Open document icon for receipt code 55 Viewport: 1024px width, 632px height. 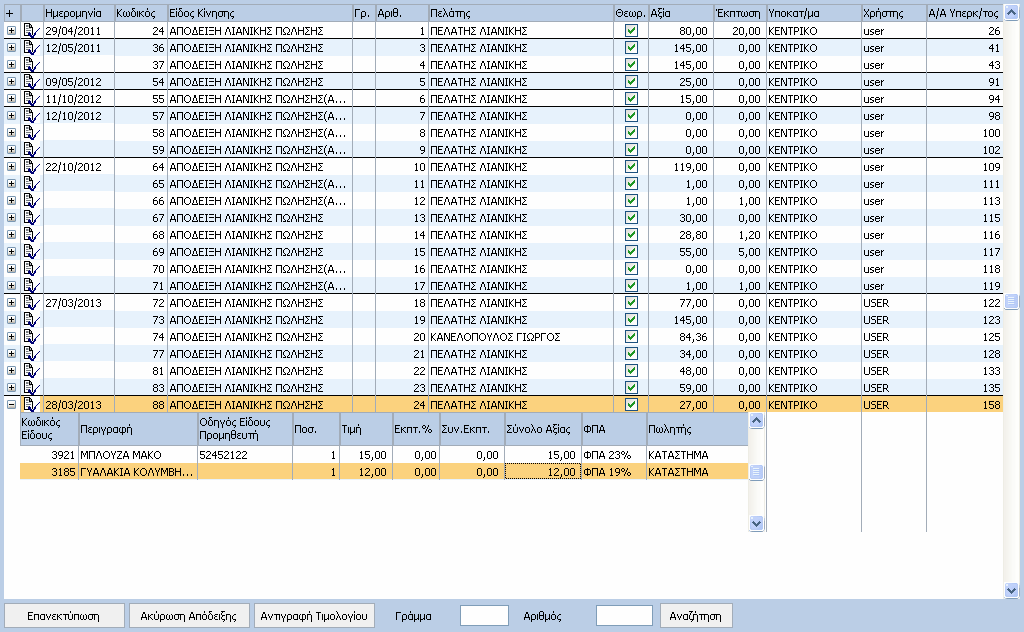(31, 99)
